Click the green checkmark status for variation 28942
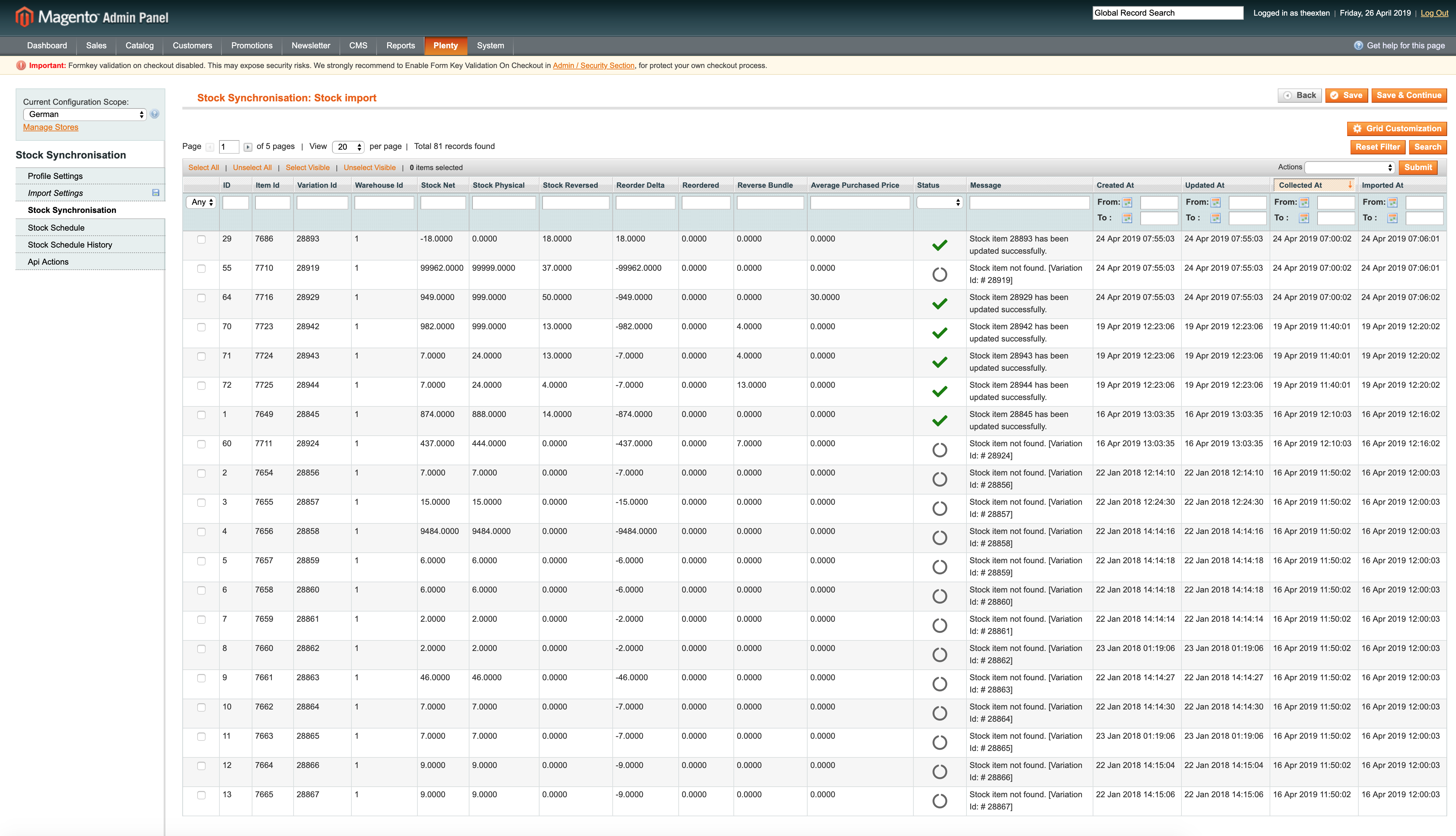Screen dimensions: 1456x836 pyautogui.click(x=939, y=334)
